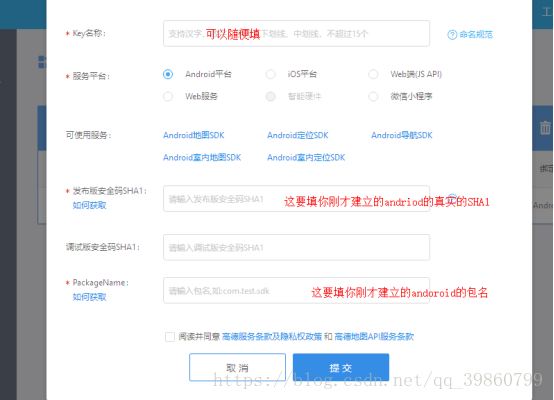
Task: Open the Android地图SDK link
Action: (194, 135)
